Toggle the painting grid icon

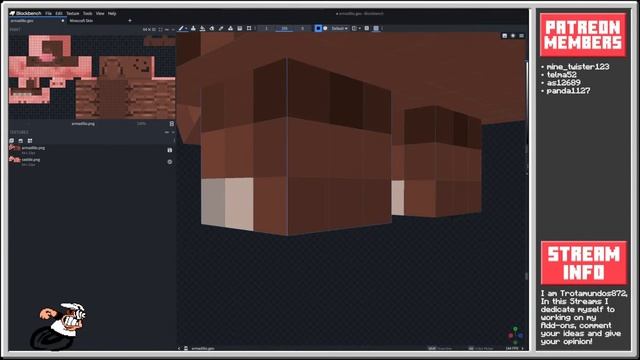pos(376,28)
